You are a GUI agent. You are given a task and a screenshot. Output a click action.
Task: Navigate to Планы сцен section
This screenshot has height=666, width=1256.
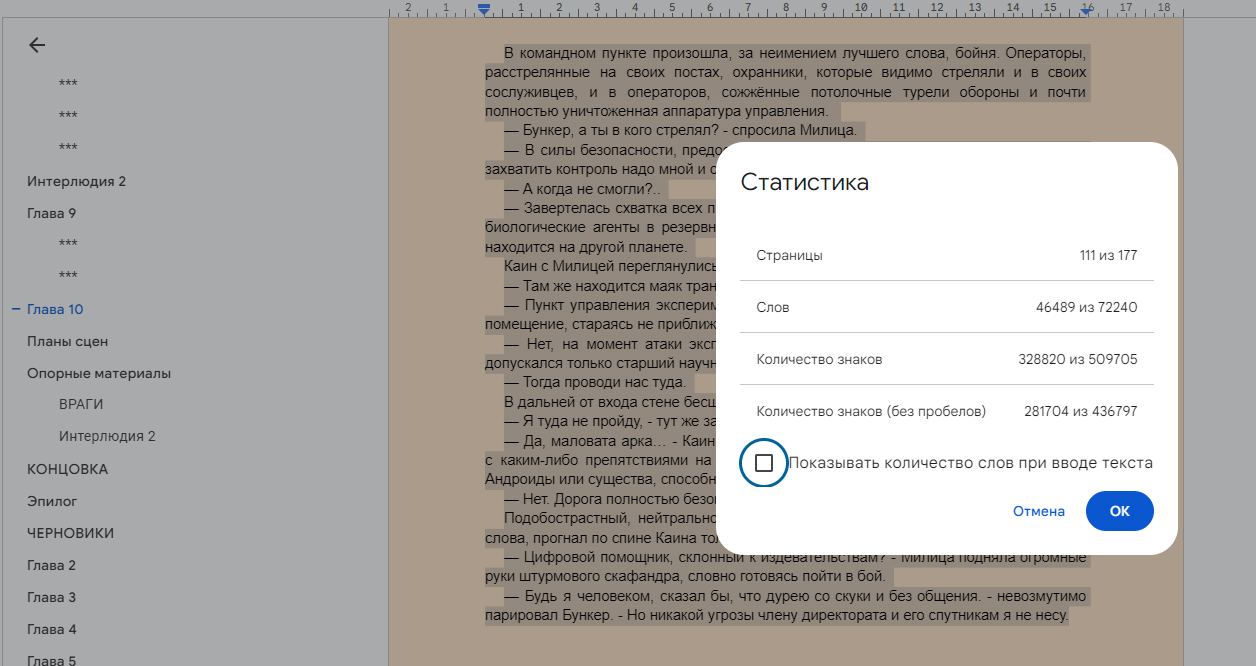[x=67, y=341]
